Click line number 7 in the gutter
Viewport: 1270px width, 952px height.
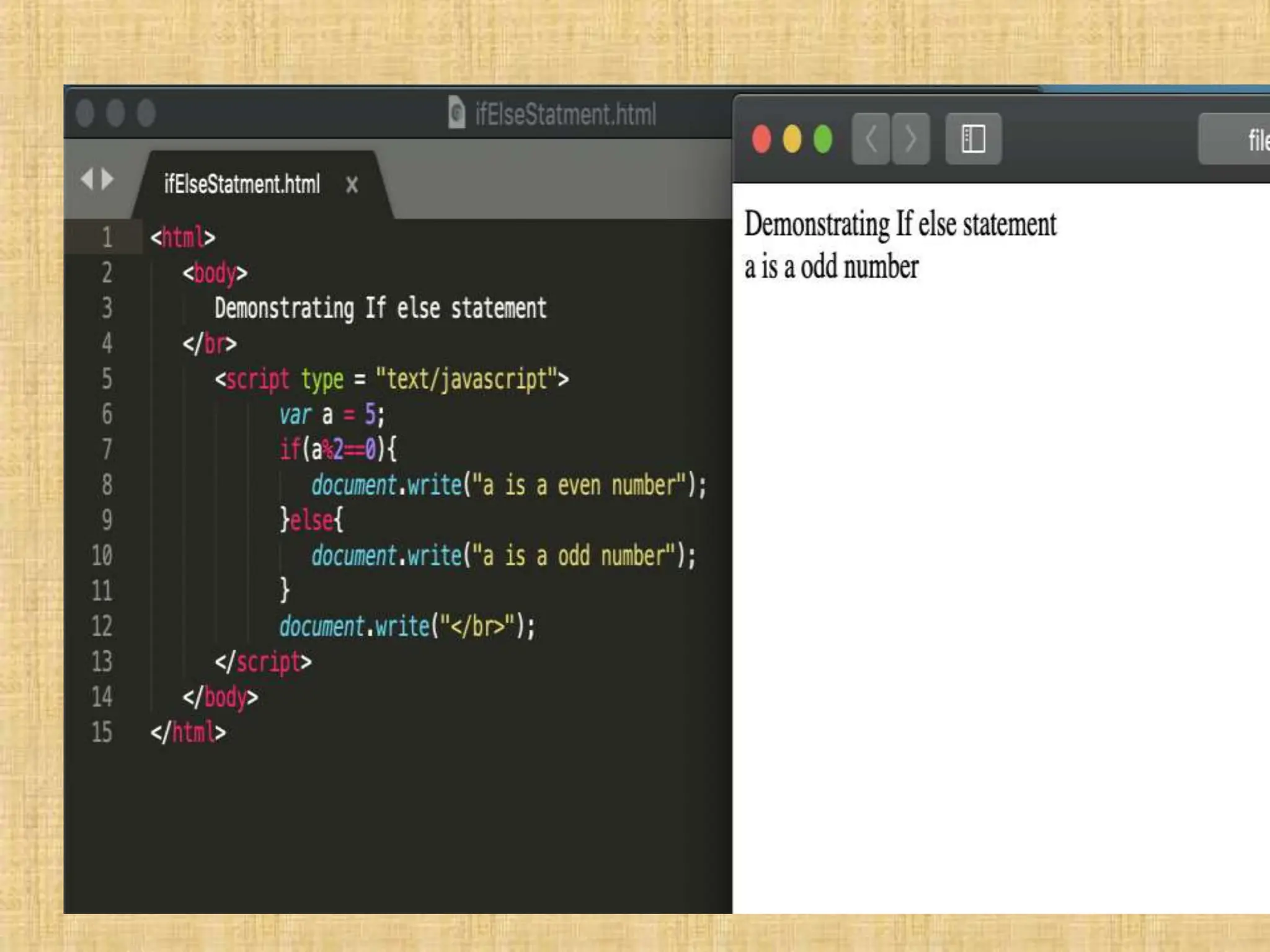(107, 449)
